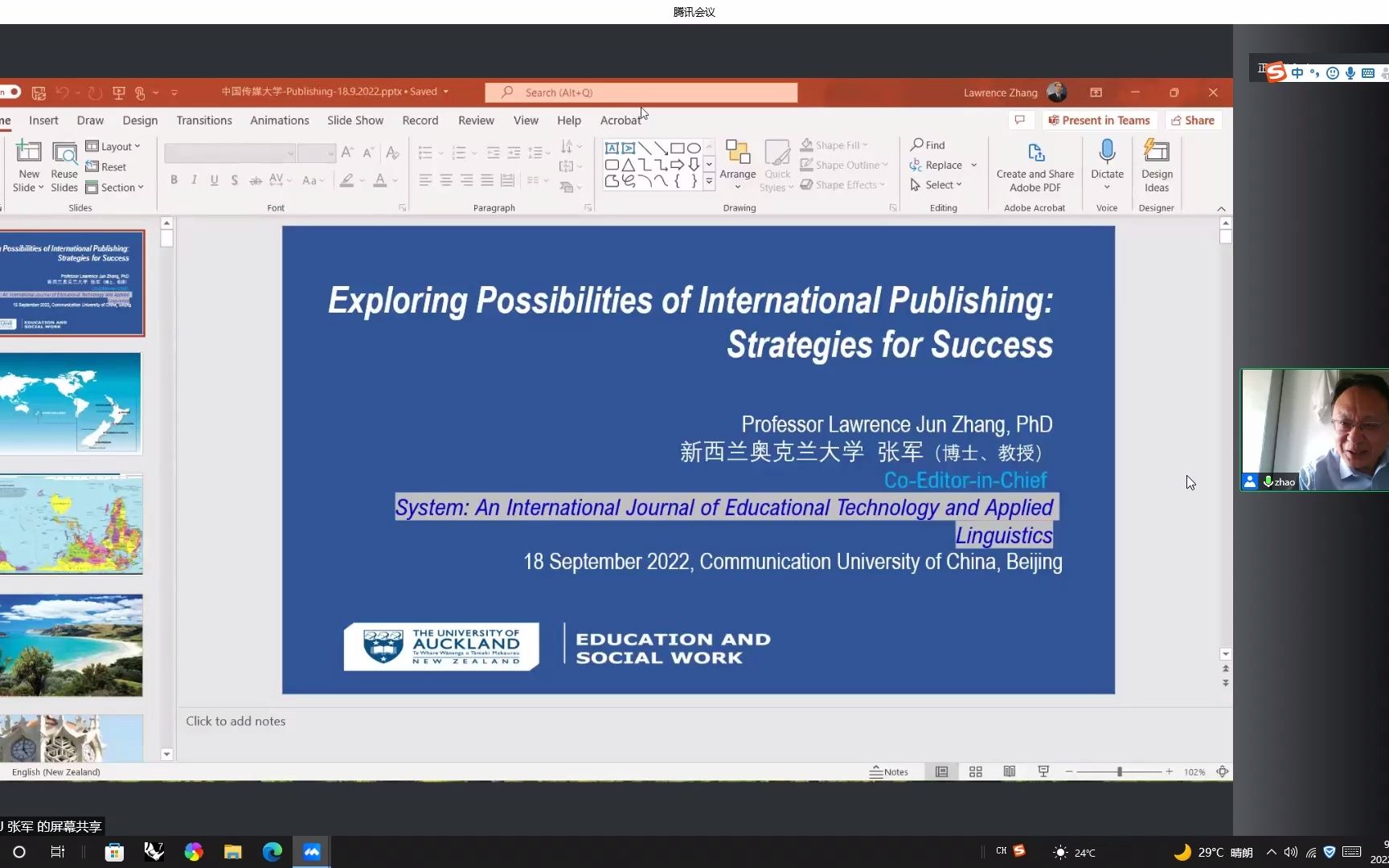Open the Change Case Aa dropdown

click(313, 180)
